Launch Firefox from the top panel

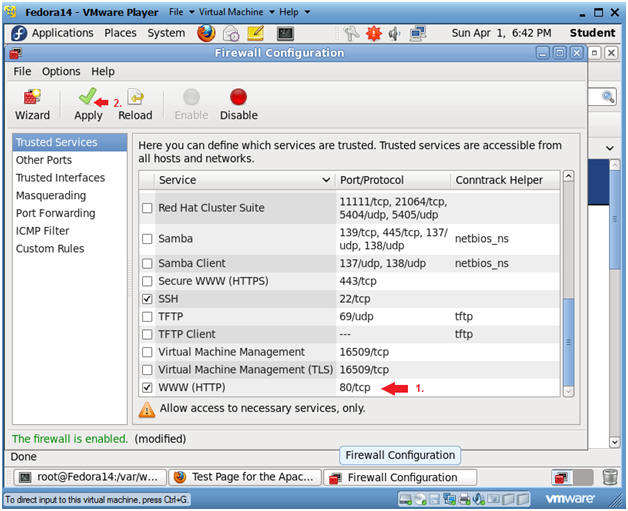pyautogui.click(x=206, y=33)
